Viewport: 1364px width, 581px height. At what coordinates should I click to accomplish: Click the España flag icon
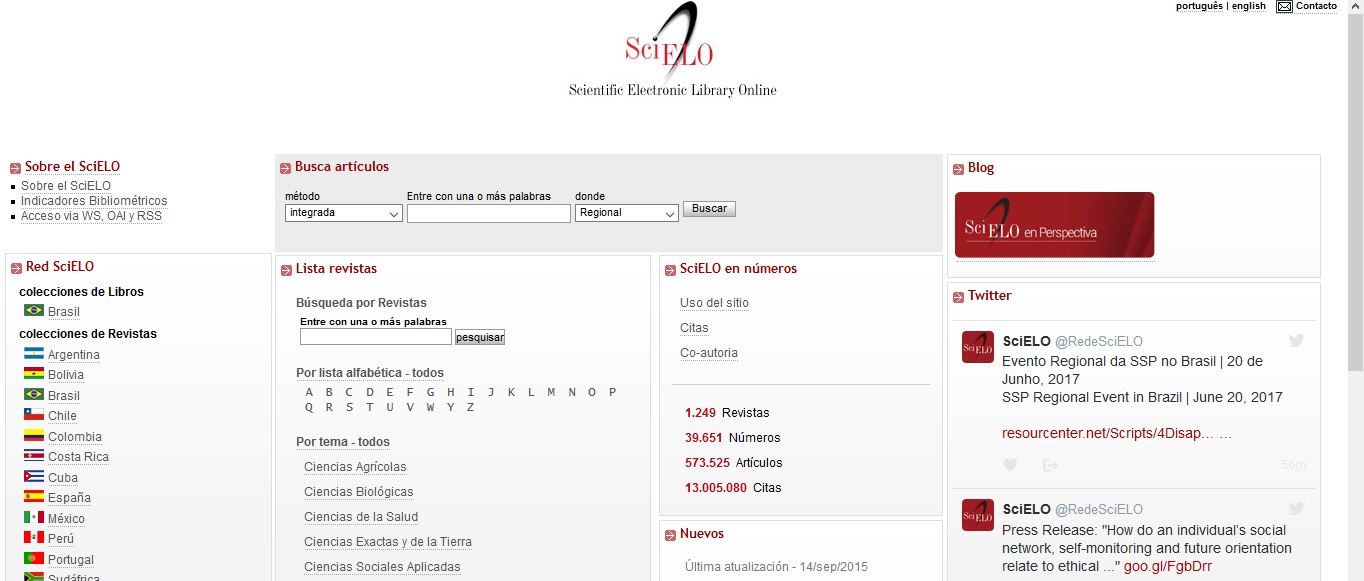click(34, 497)
